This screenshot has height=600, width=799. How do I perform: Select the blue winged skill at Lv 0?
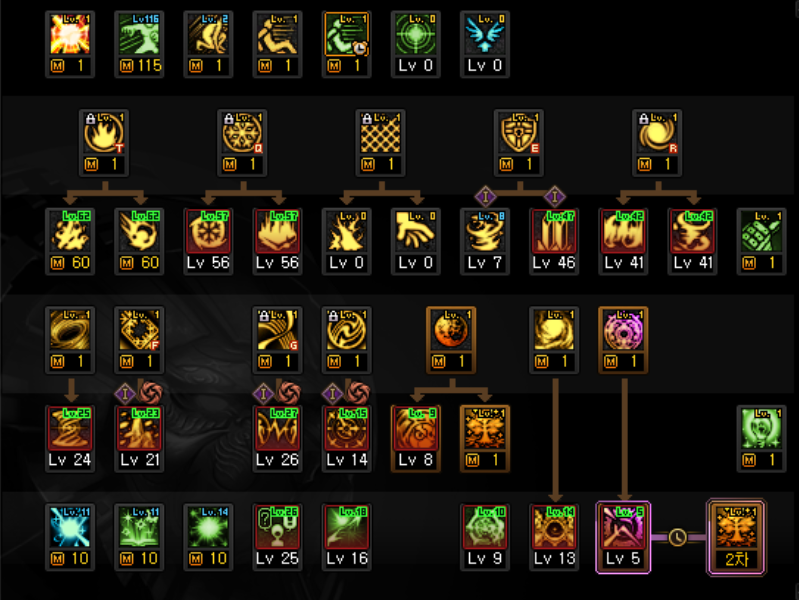tap(485, 44)
